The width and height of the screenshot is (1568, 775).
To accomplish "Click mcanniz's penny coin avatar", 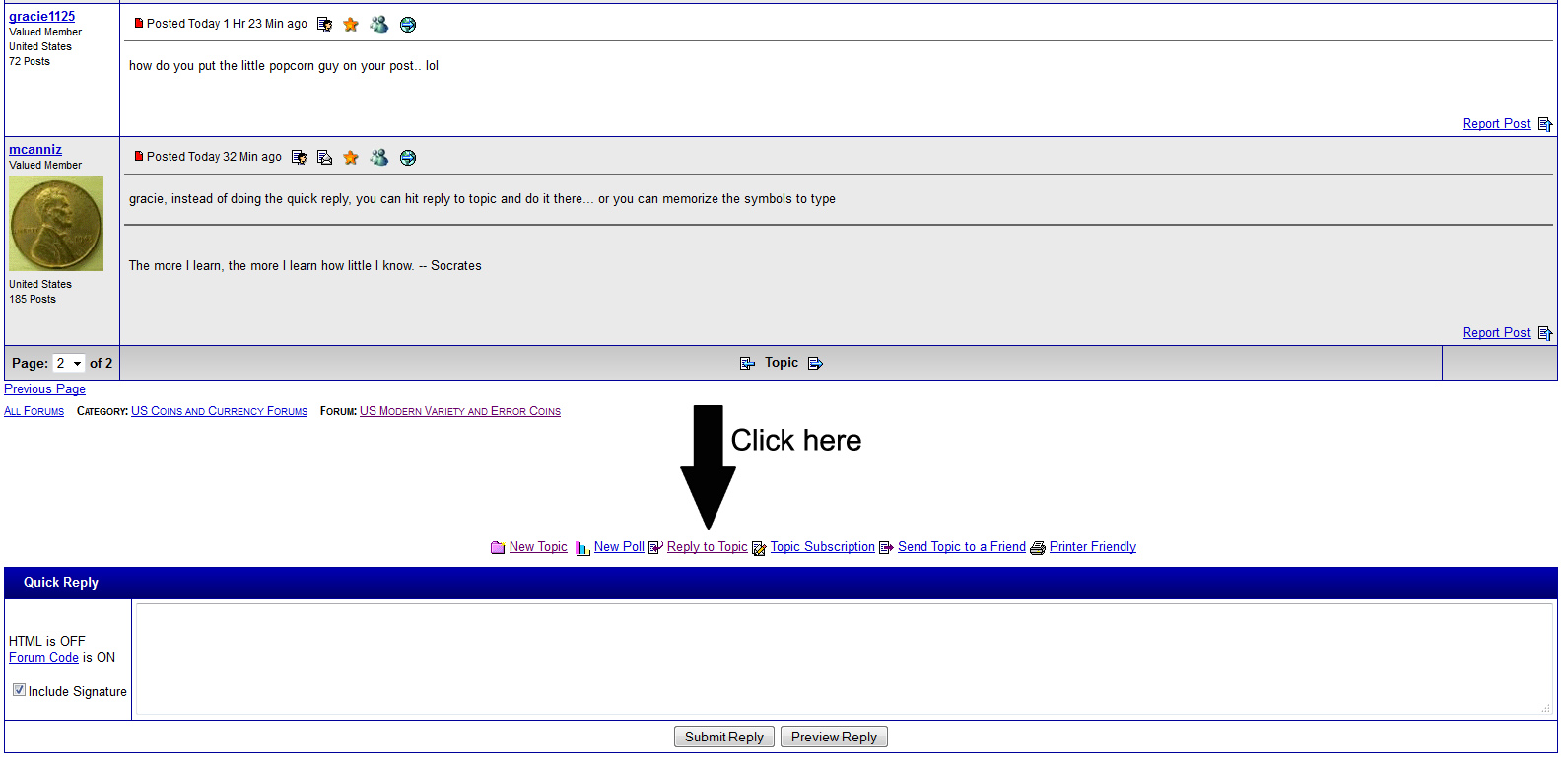I will point(56,224).
